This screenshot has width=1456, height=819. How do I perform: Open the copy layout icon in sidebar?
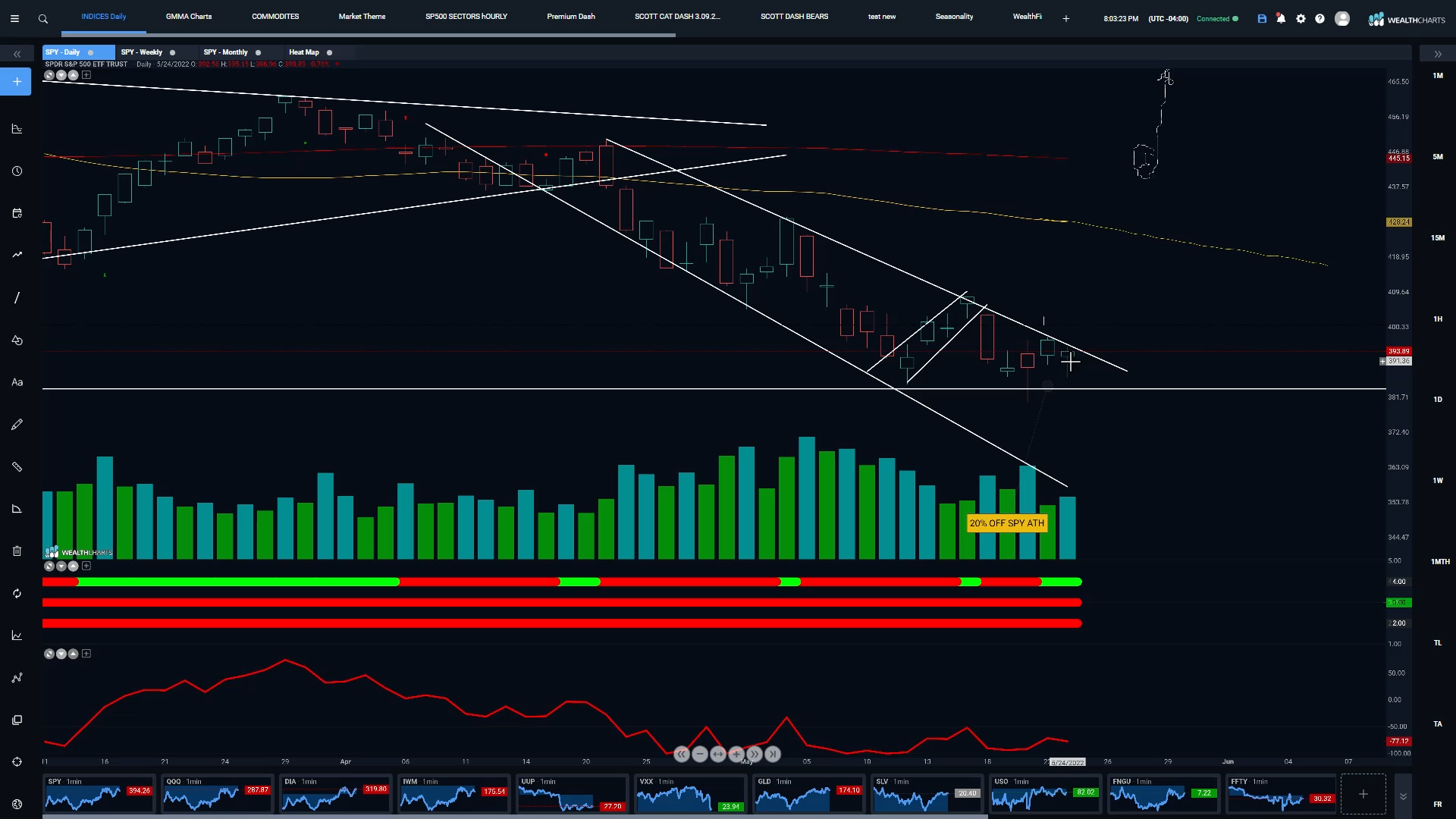pos(17,720)
